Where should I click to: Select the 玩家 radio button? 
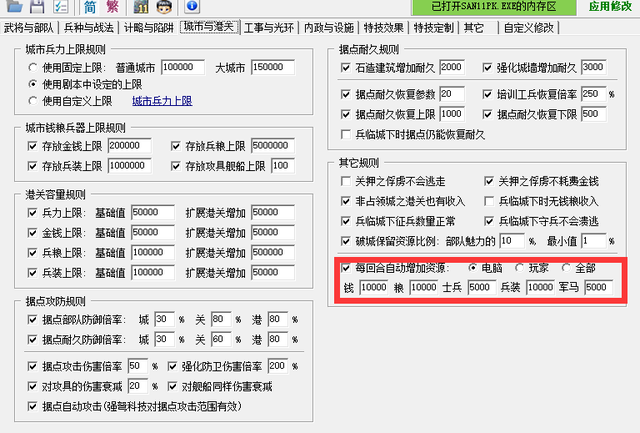pos(519,268)
